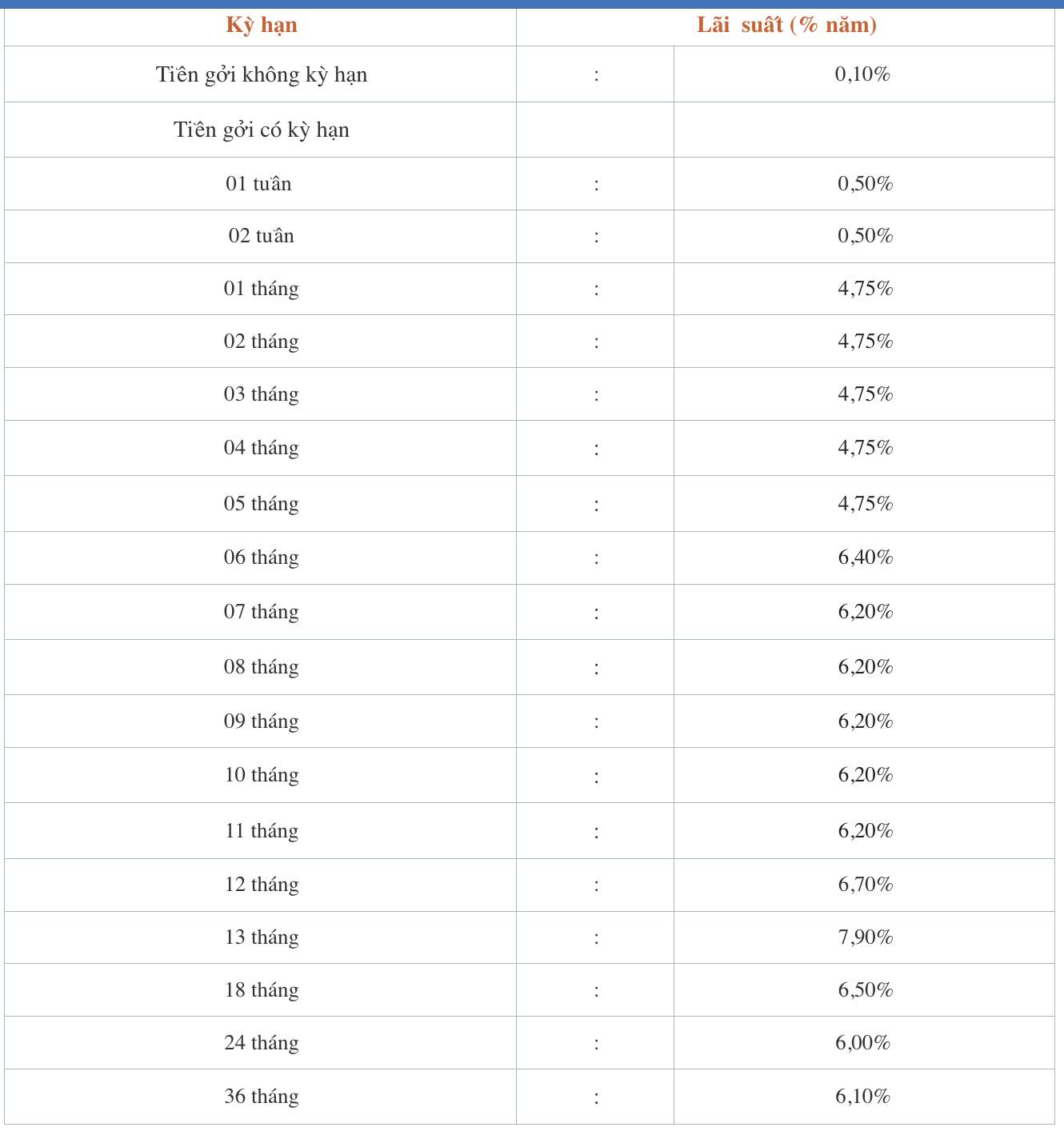Click the '05 tháng' term cell
Viewport: 1064px width, 1131px height.
[x=262, y=504]
